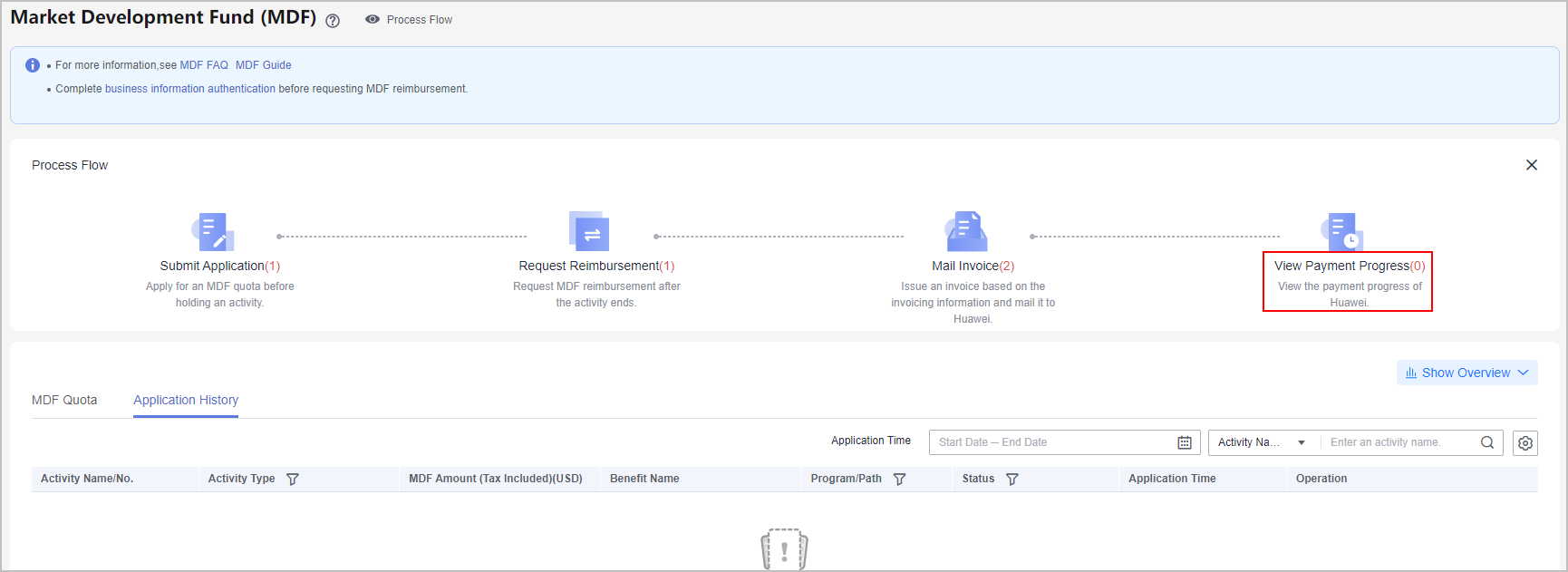Click the View Payment Progress step icon
The height and width of the screenshot is (572, 1568).
coord(1342,232)
